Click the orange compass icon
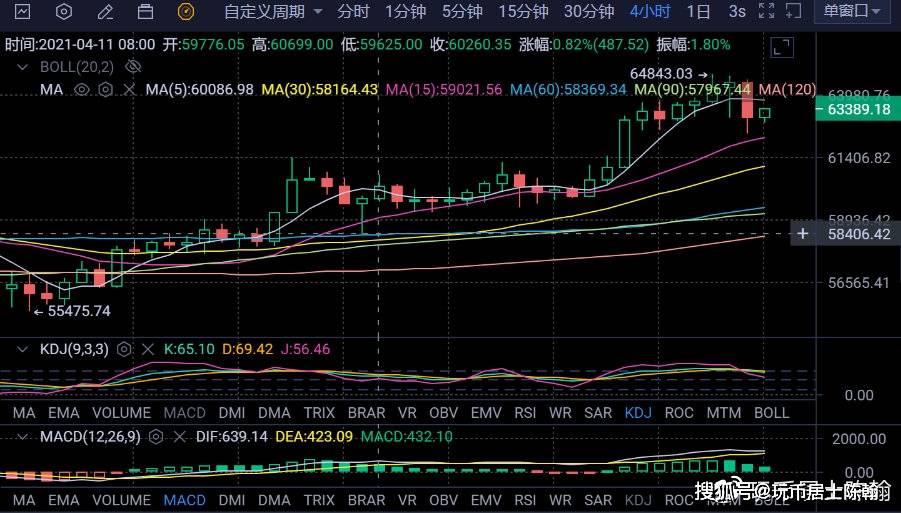901x513 pixels. click(186, 11)
